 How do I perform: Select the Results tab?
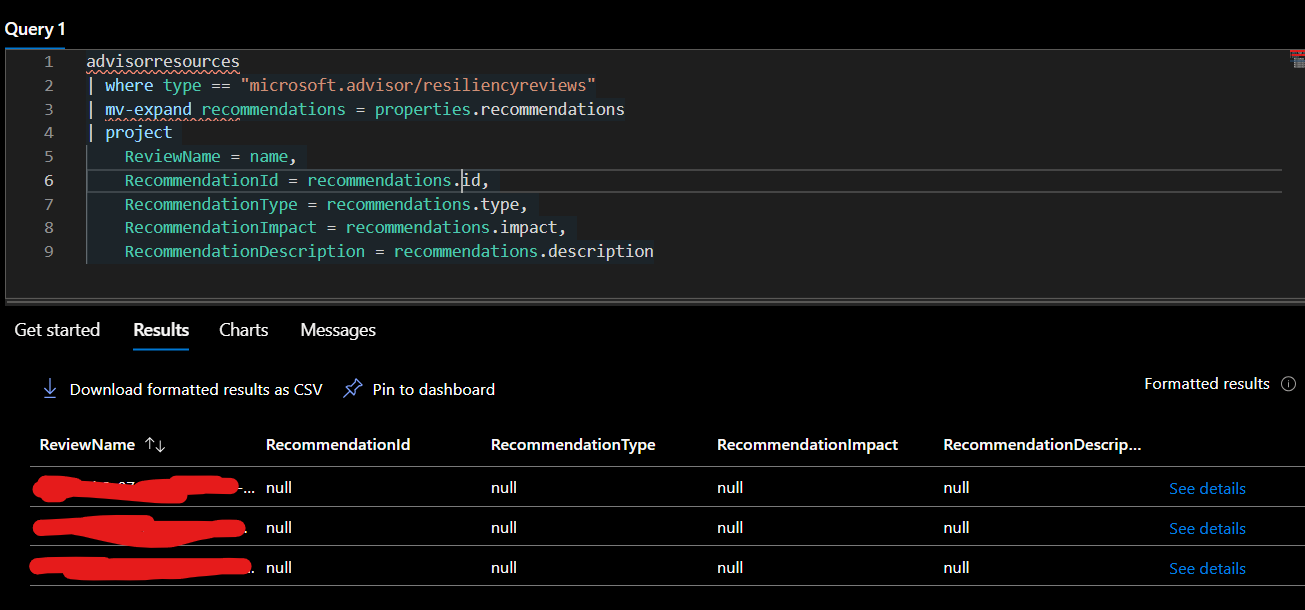[161, 330]
